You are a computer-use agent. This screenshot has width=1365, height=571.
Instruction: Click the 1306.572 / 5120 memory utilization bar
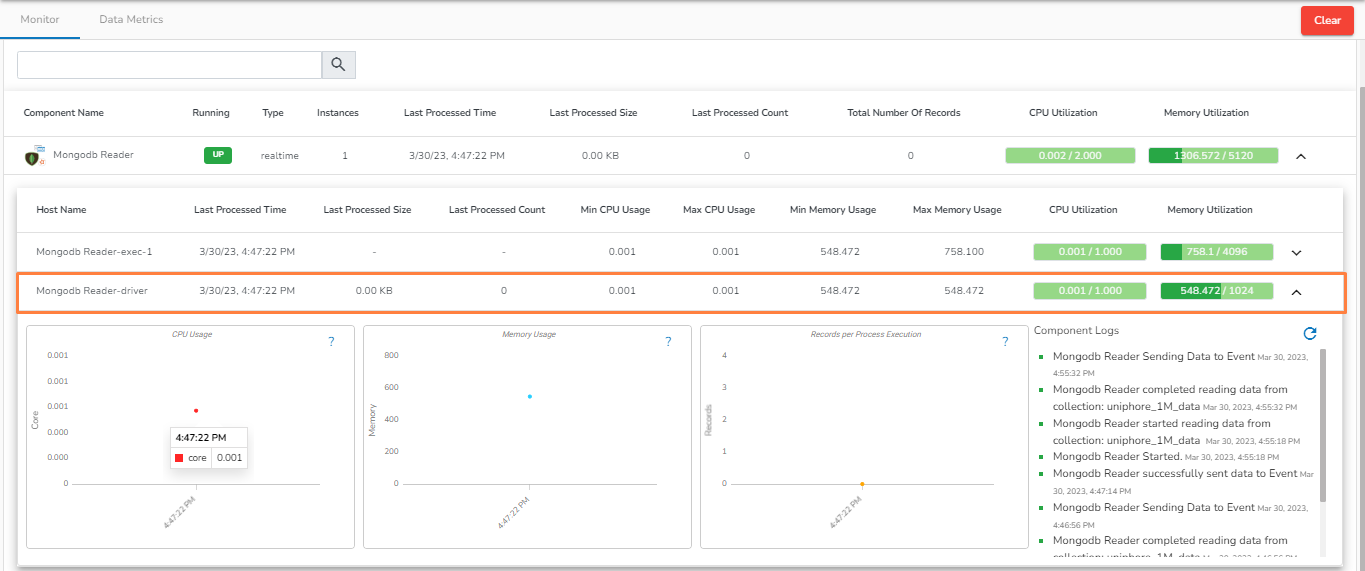click(x=1213, y=156)
